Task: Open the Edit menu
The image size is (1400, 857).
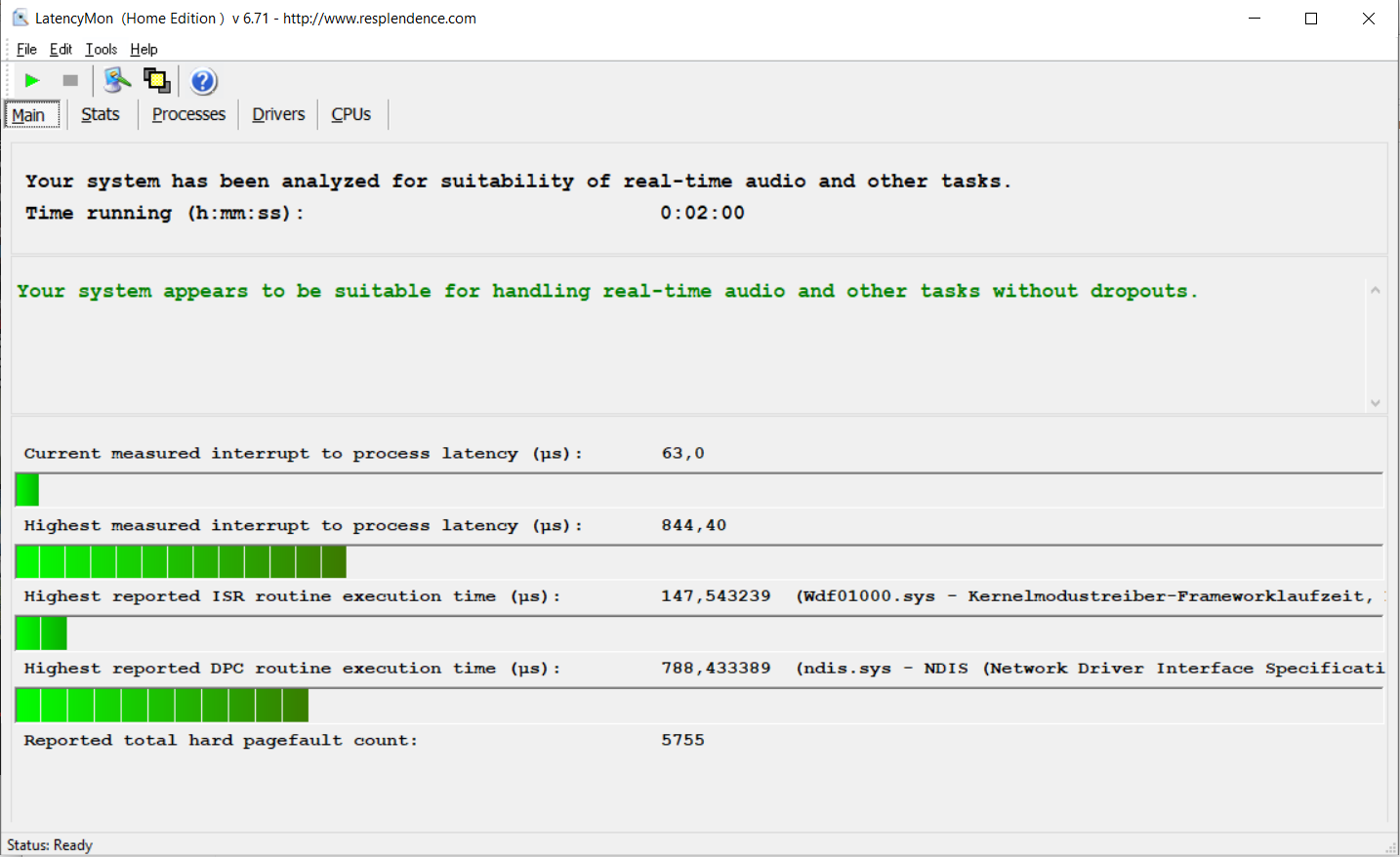Action: (61, 49)
